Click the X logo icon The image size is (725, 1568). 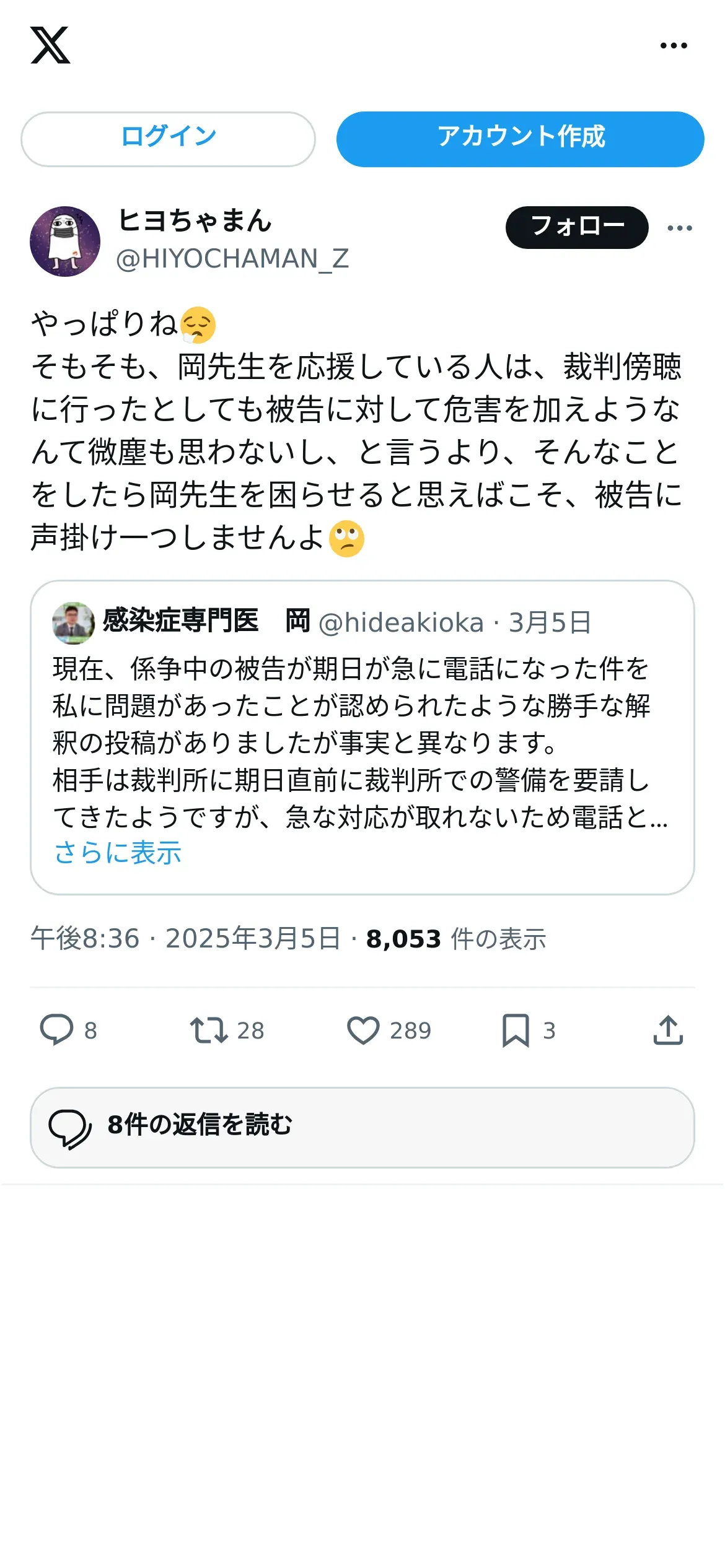coord(50,45)
